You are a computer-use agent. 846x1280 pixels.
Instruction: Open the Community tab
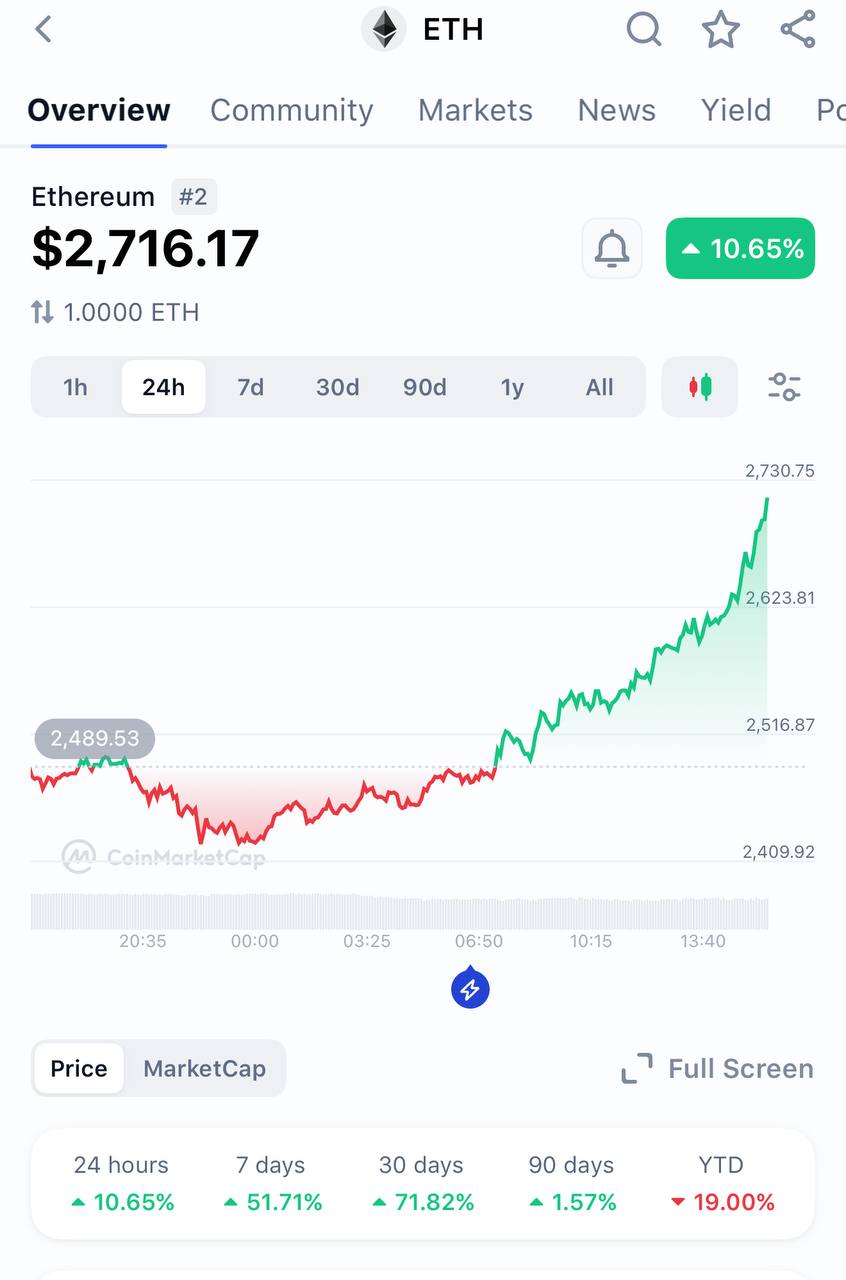point(291,110)
